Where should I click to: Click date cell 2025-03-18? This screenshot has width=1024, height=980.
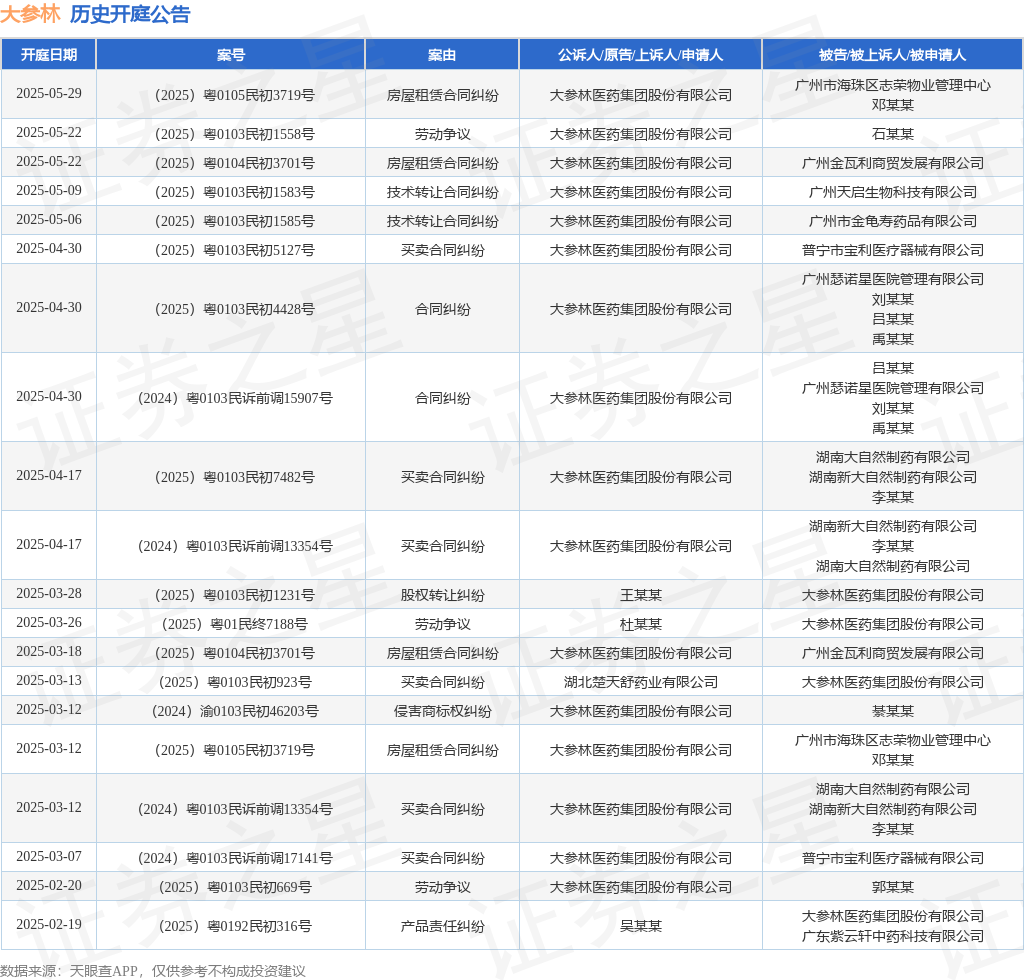49,652
